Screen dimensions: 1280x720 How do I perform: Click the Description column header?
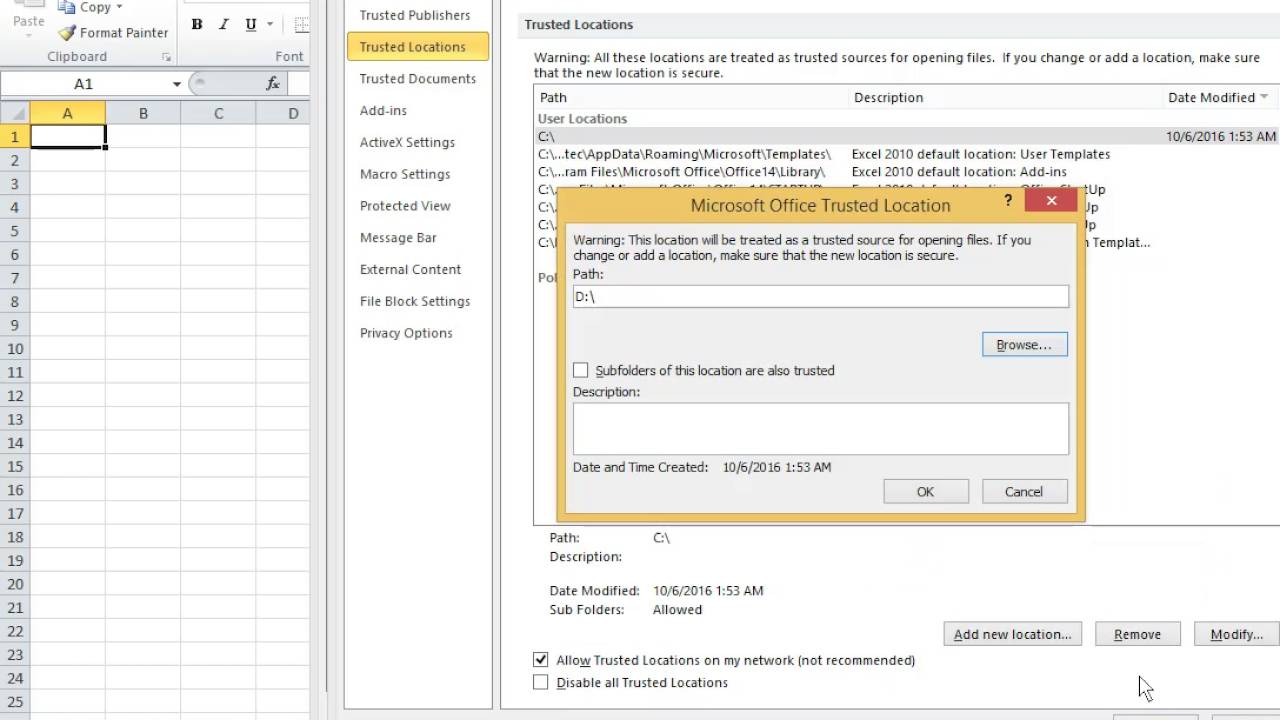1006,97
